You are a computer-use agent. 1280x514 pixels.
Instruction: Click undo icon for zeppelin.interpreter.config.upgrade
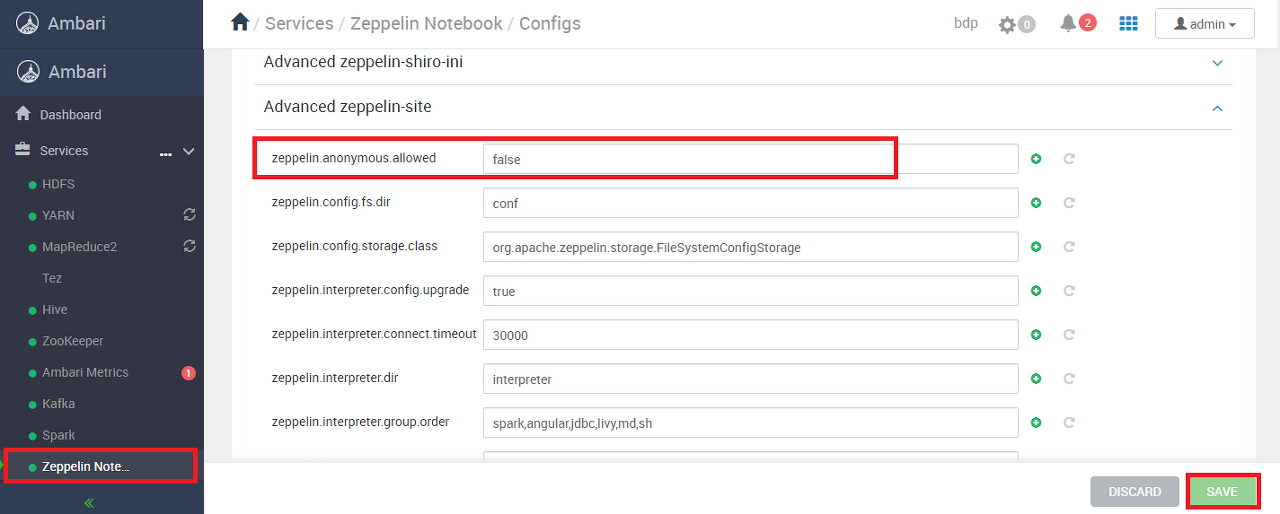[1069, 291]
